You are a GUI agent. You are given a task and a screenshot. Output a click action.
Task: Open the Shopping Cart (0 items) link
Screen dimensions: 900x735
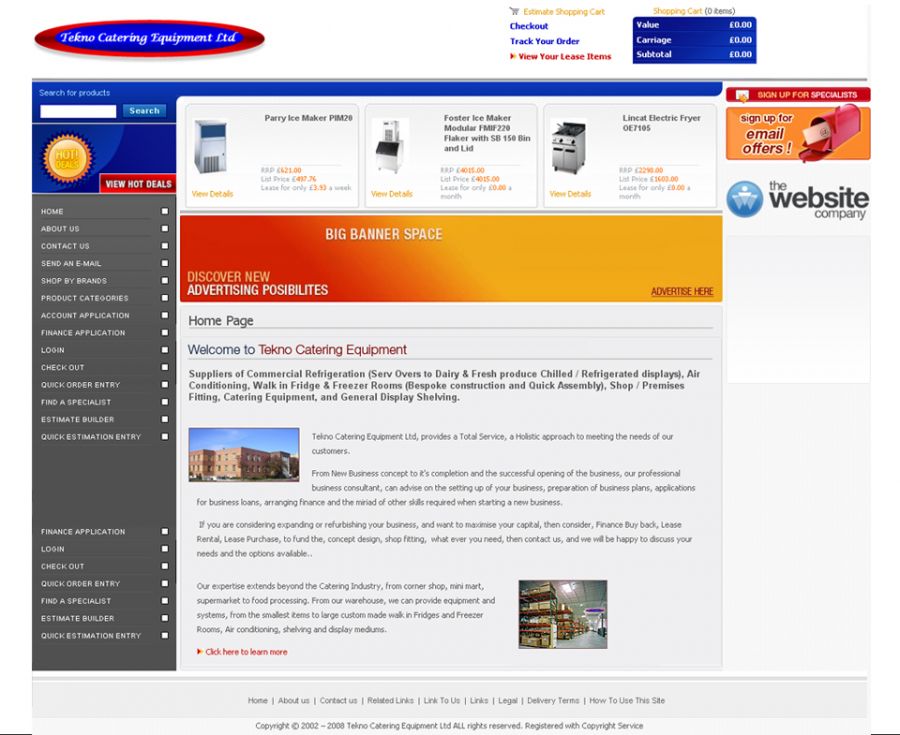pos(693,11)
